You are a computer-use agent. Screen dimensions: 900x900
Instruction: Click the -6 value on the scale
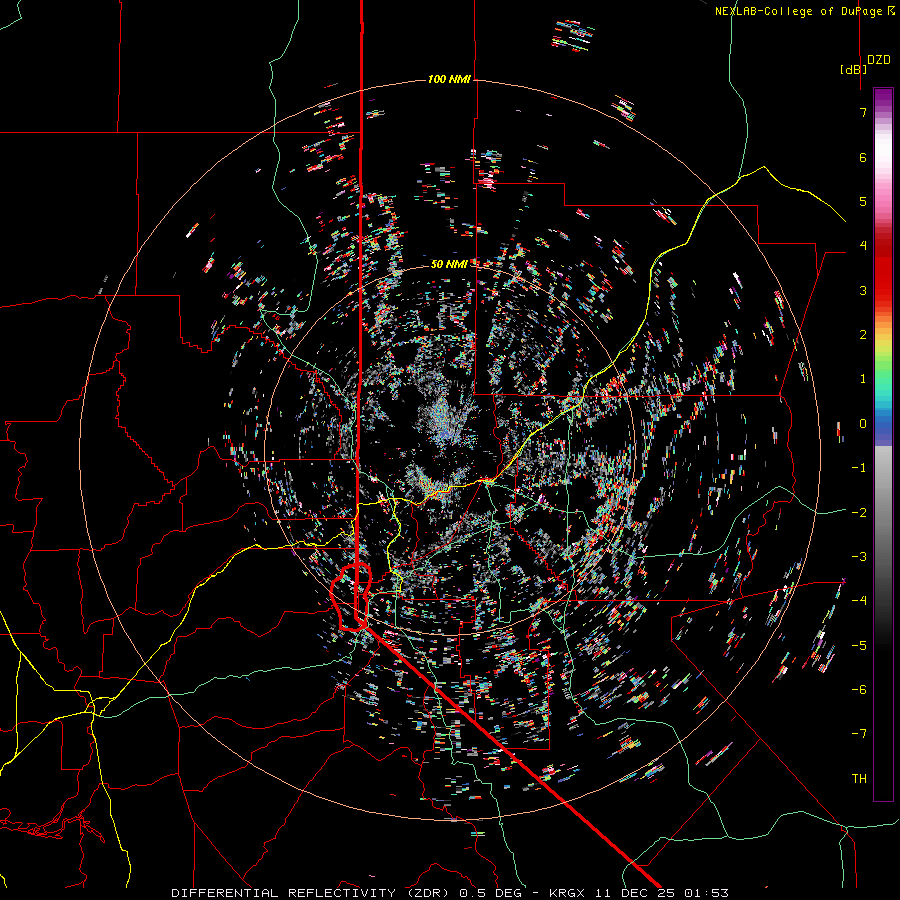[859, 690]
